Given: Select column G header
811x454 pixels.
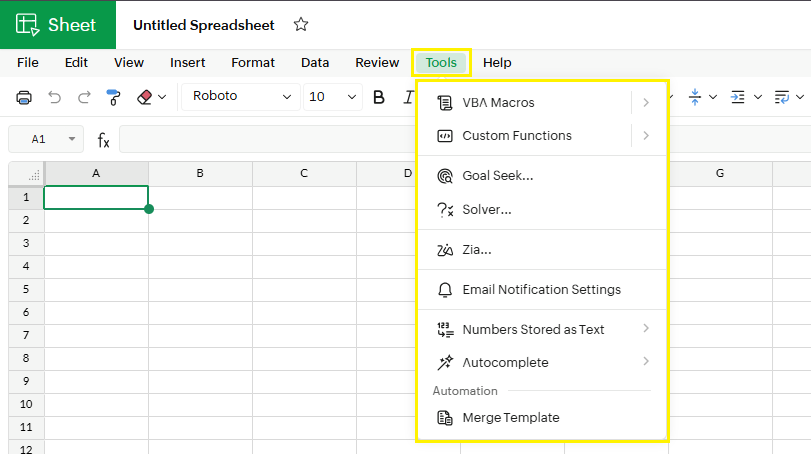Looking at the screenshot, I should coord(720,174).
